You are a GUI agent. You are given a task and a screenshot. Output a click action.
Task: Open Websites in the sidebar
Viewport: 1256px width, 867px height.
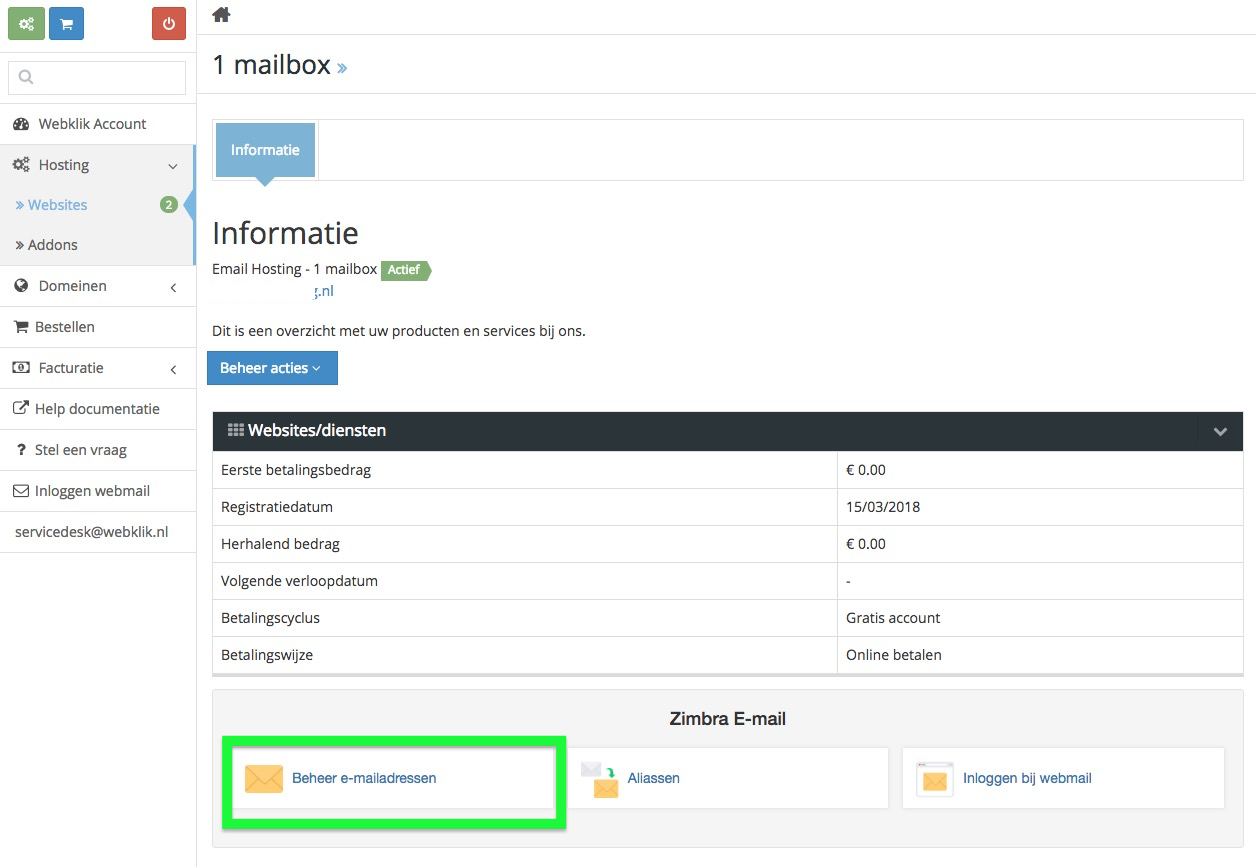click(57, 205)
